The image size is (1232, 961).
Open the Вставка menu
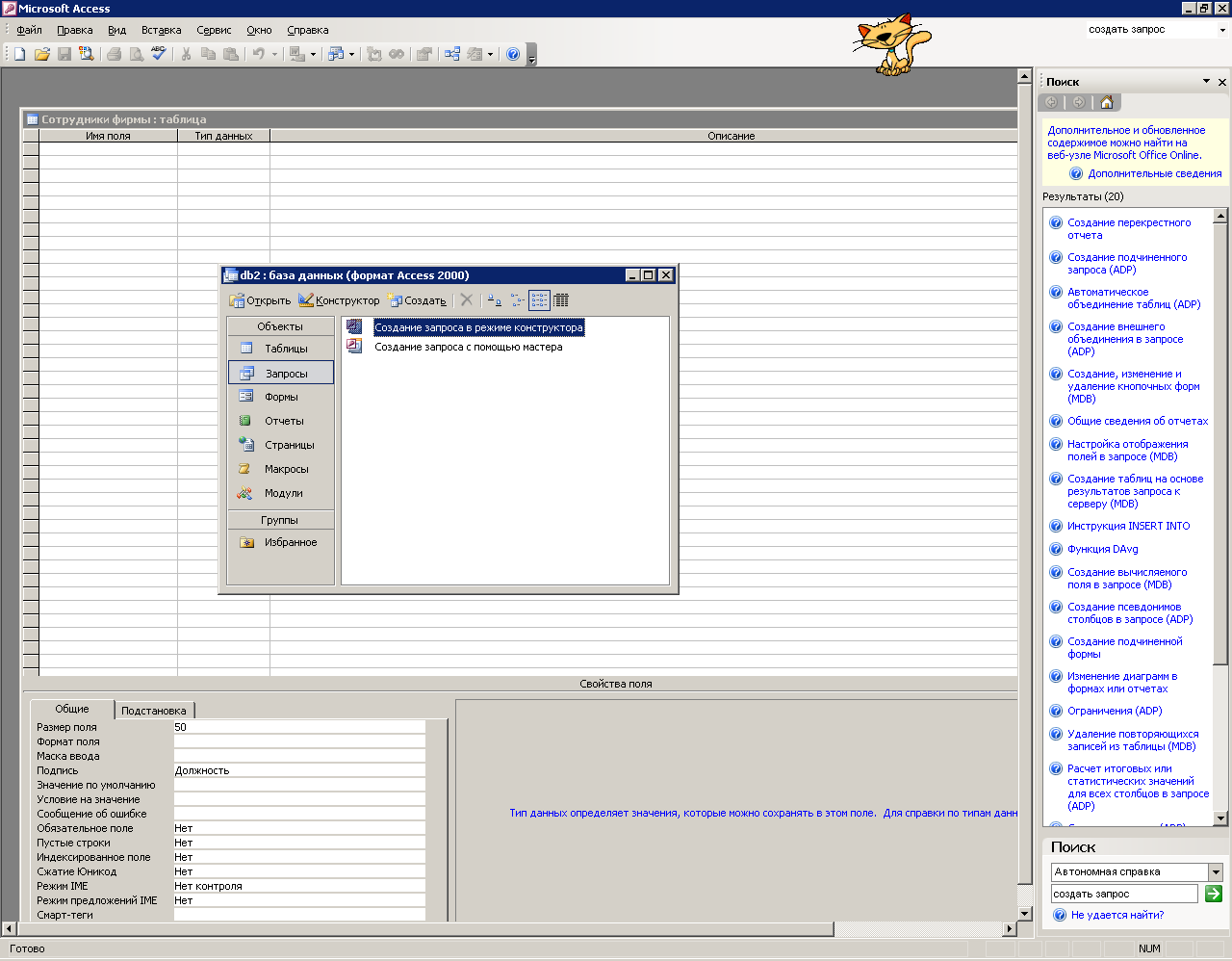[x=161, y=30]
